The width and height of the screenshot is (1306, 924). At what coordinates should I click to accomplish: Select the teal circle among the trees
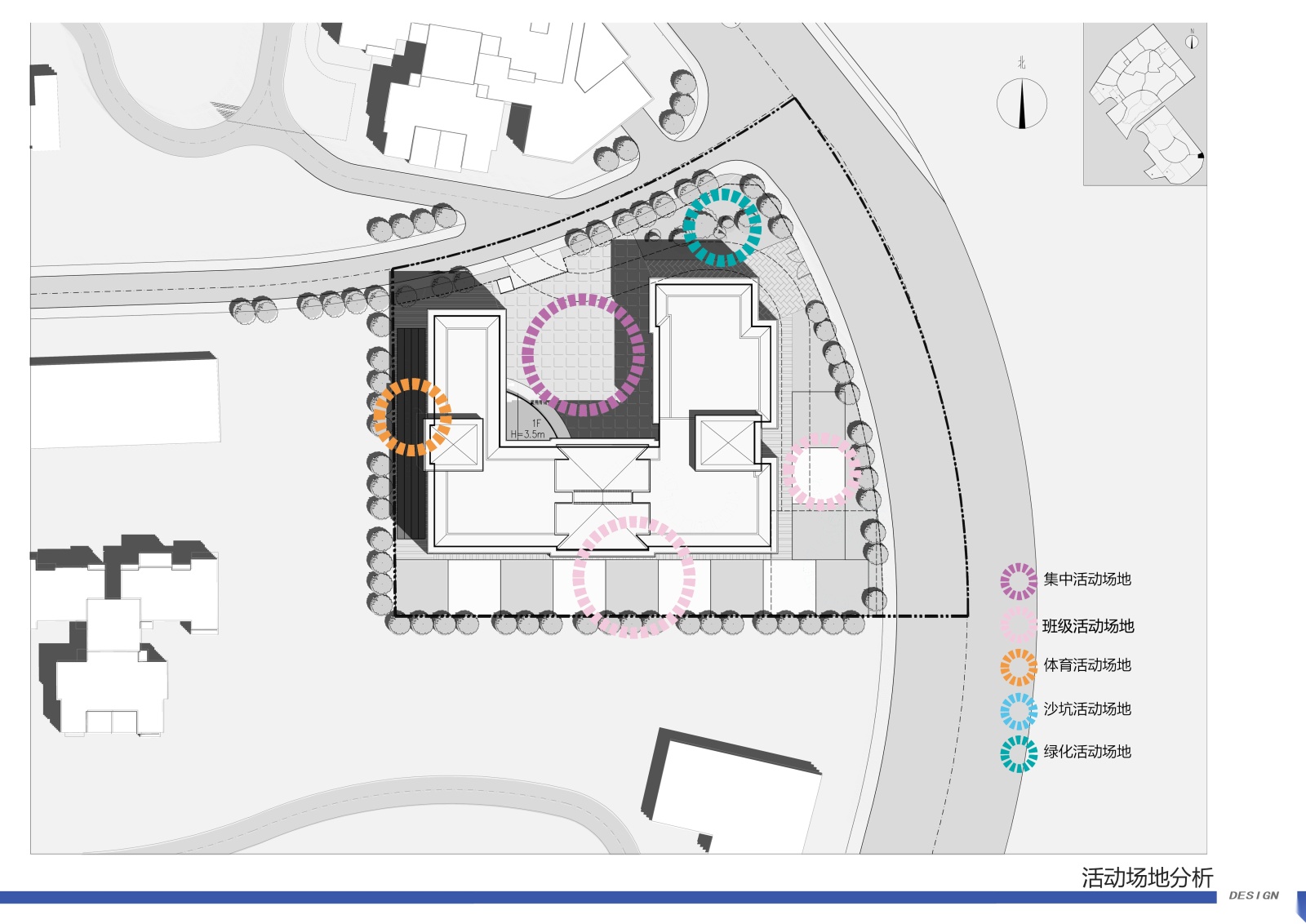point(722,227)
